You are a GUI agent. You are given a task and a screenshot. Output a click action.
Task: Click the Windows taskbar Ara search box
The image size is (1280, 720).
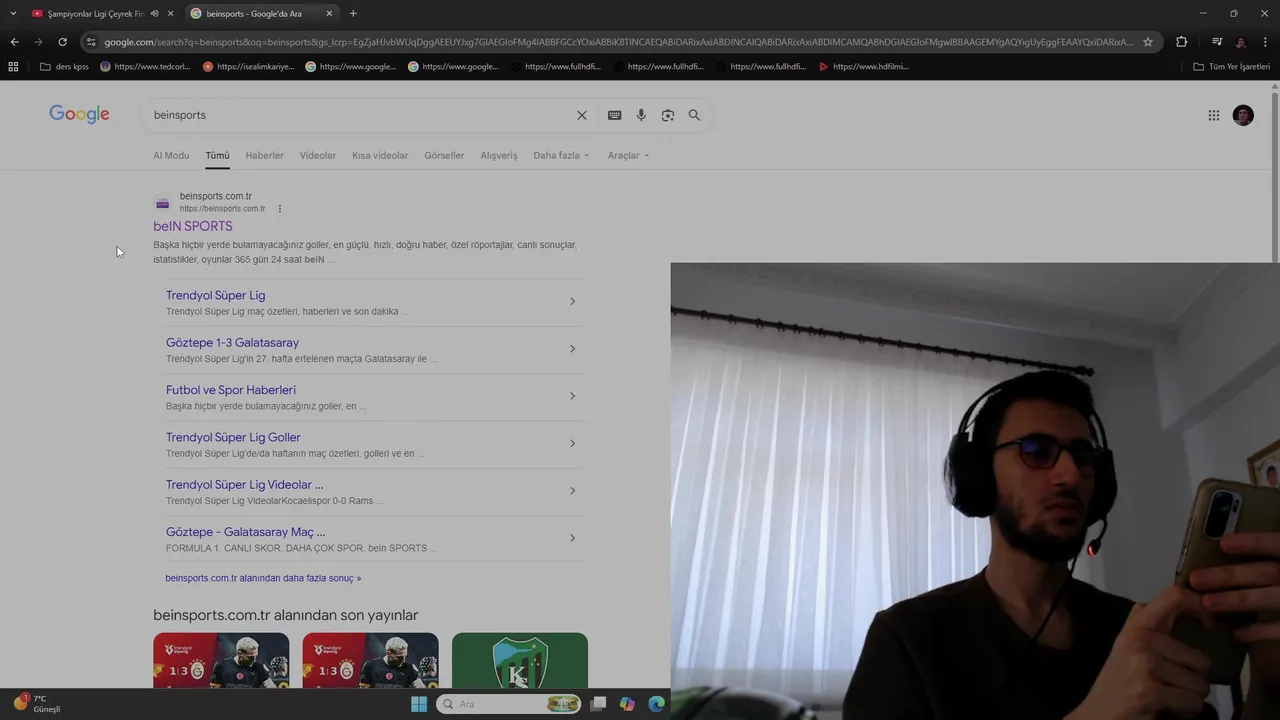pos(510,704)
